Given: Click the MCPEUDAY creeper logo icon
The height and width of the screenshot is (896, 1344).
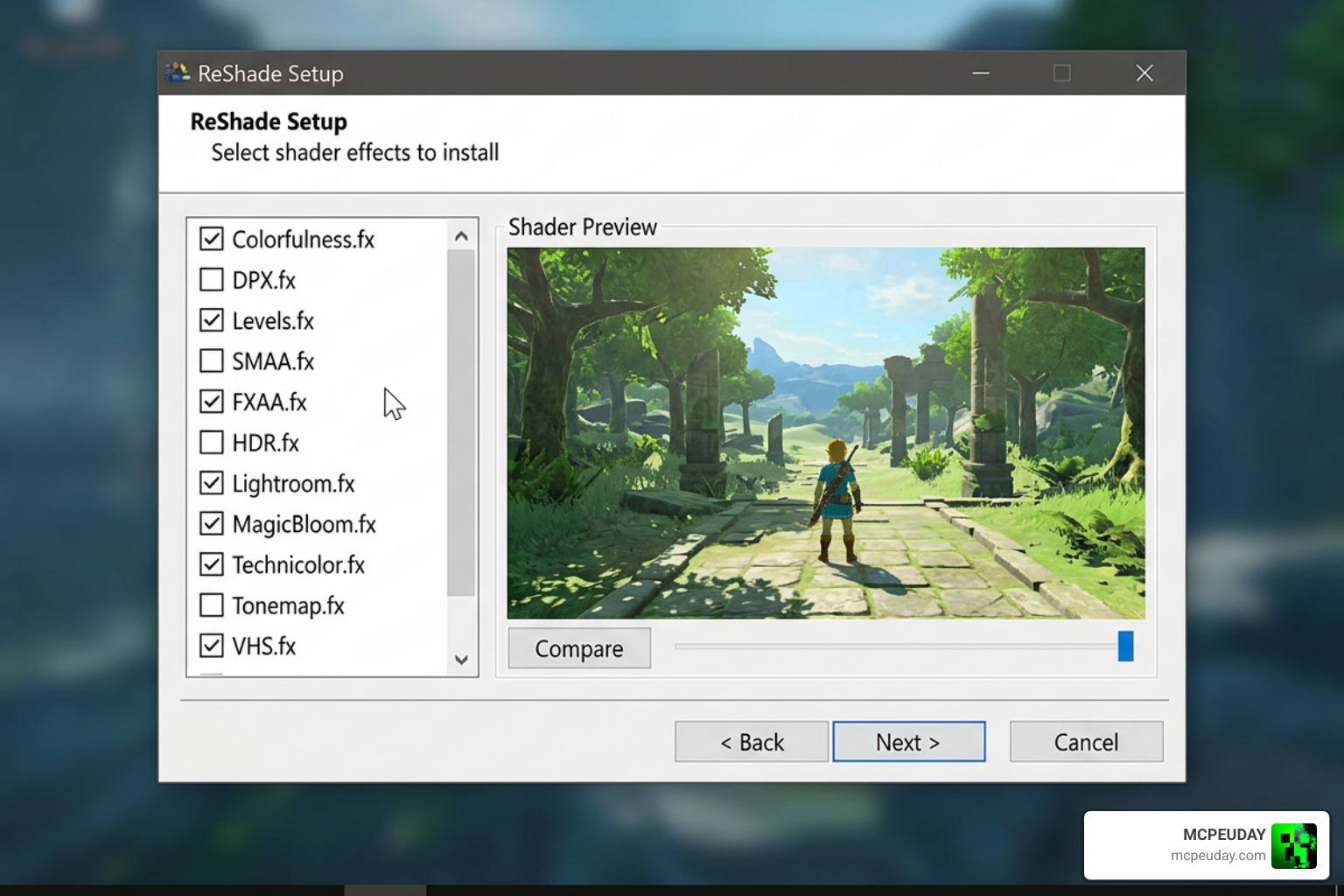Looking at the screenshot, I should 1294,845.
